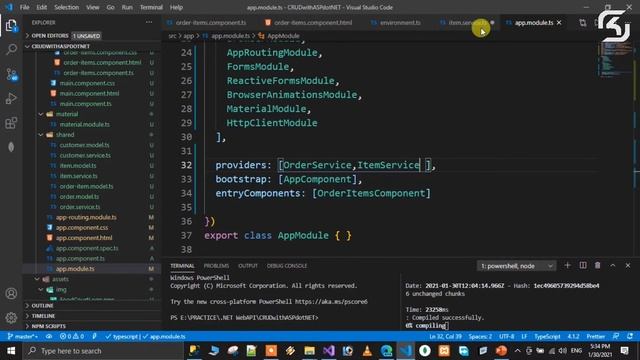640x360 pixels.
Task: Click TypeScript language mode in status bar
Action: [x=547, y=336]
